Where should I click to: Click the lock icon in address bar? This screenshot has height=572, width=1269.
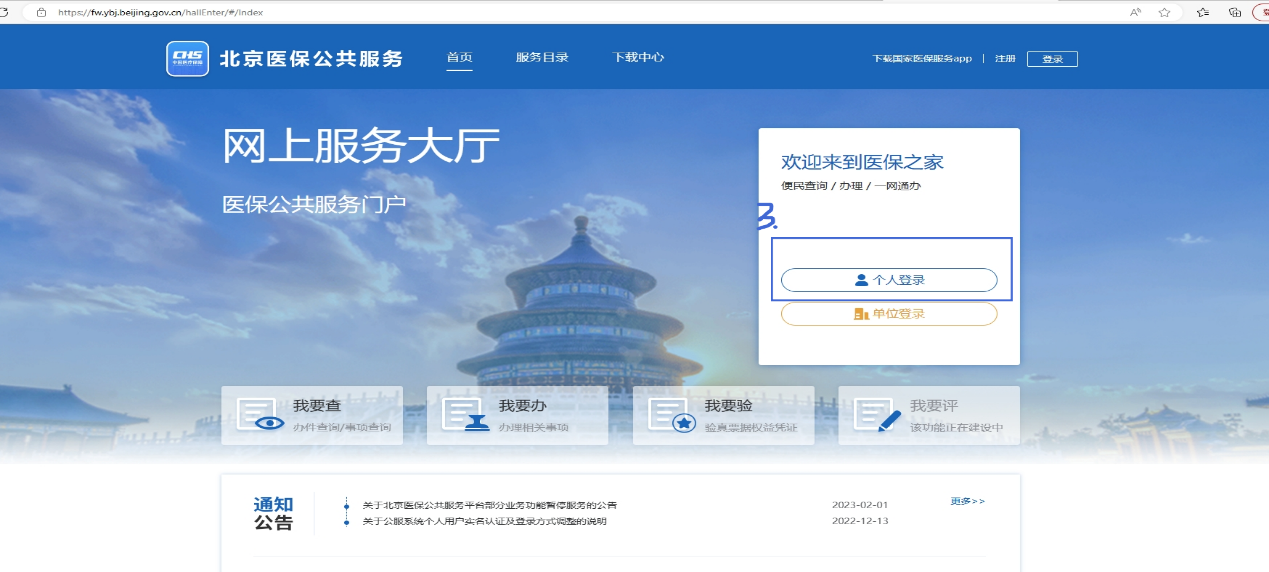point(41,12)
